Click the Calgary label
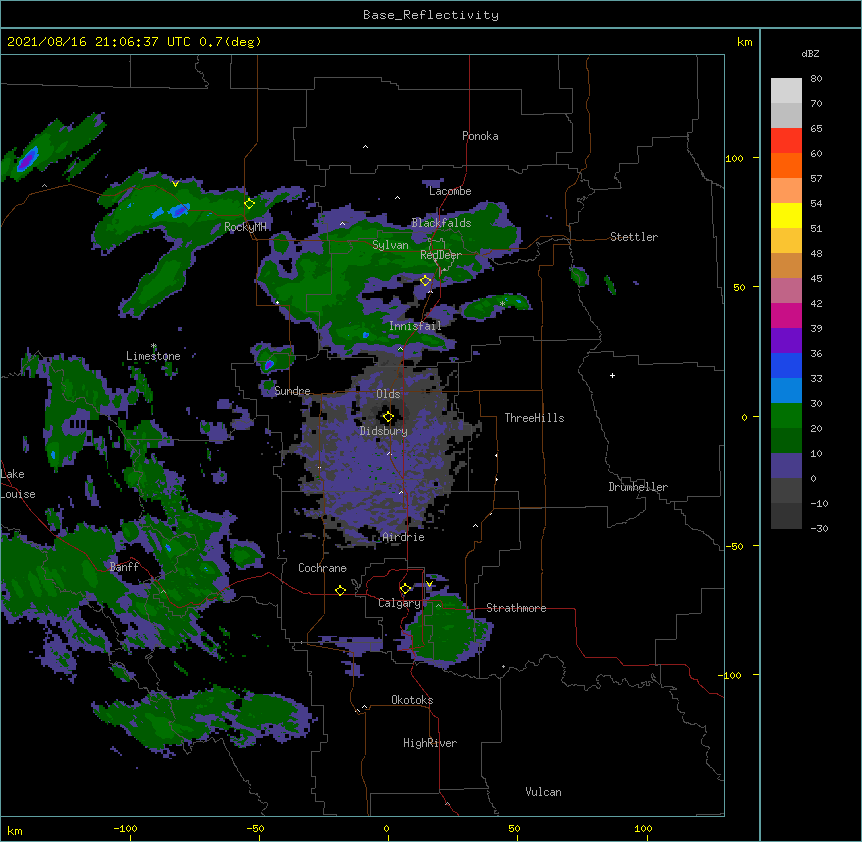Viewport: 862px width, 842px height. pyautogui.click(x=399, y=603)
